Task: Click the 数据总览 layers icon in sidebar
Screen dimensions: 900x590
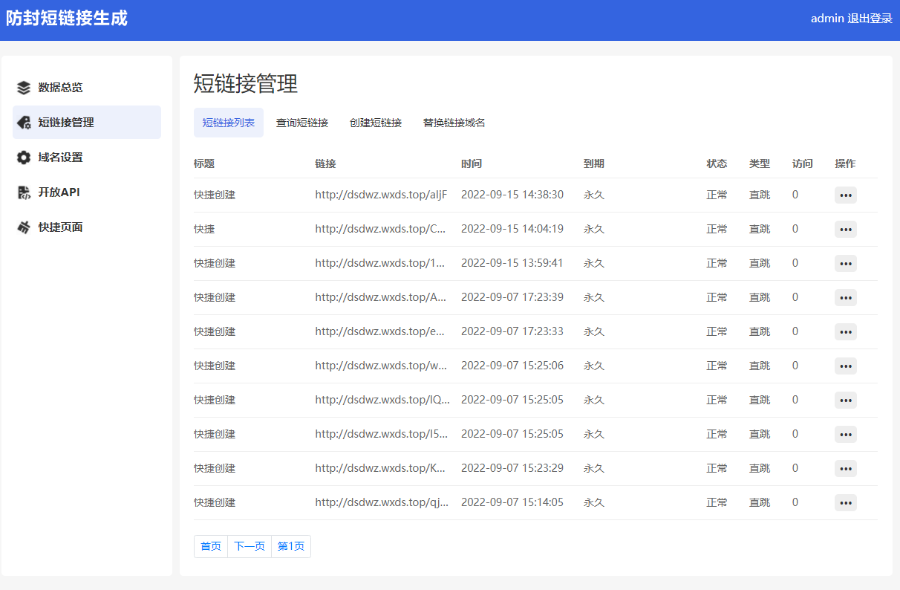Action: click(x=24, y=87)
